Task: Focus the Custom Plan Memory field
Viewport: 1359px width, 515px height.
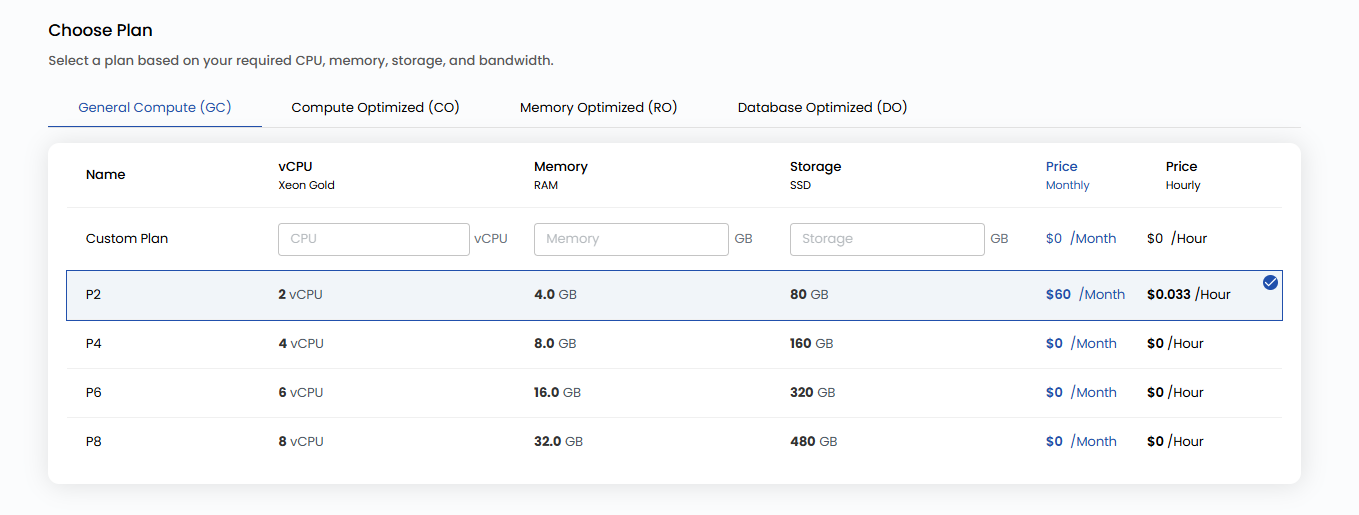Action: [x=630, y=239]
